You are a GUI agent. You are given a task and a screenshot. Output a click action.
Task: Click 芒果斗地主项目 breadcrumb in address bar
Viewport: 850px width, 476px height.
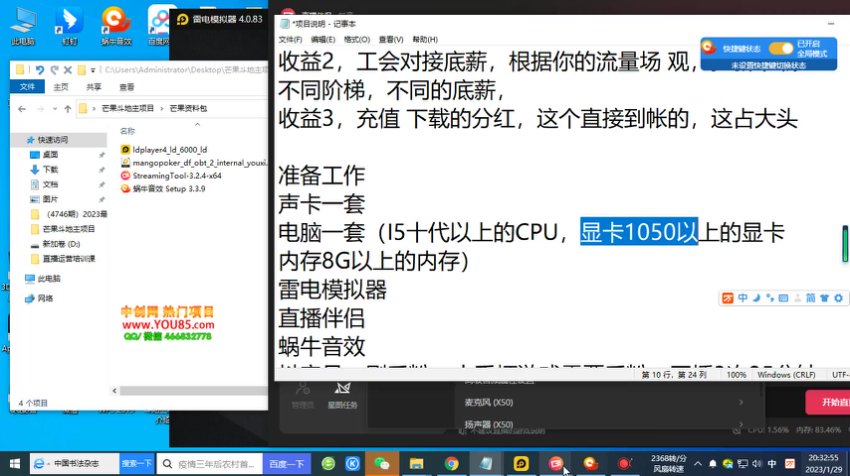click(128, 108)
